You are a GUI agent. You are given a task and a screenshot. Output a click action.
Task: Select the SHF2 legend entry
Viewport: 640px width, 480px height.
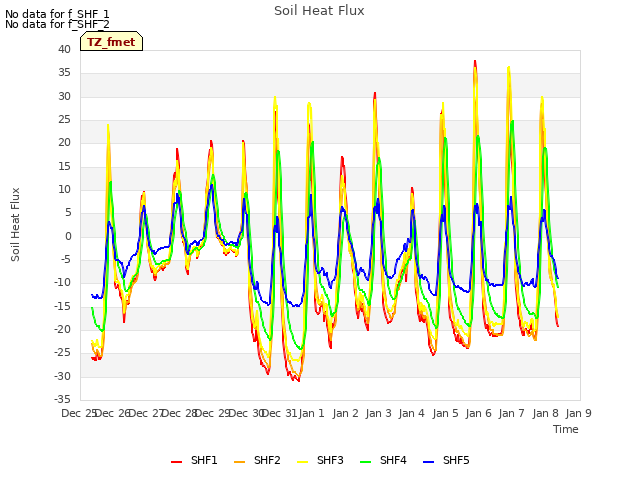tap(257, 460)
